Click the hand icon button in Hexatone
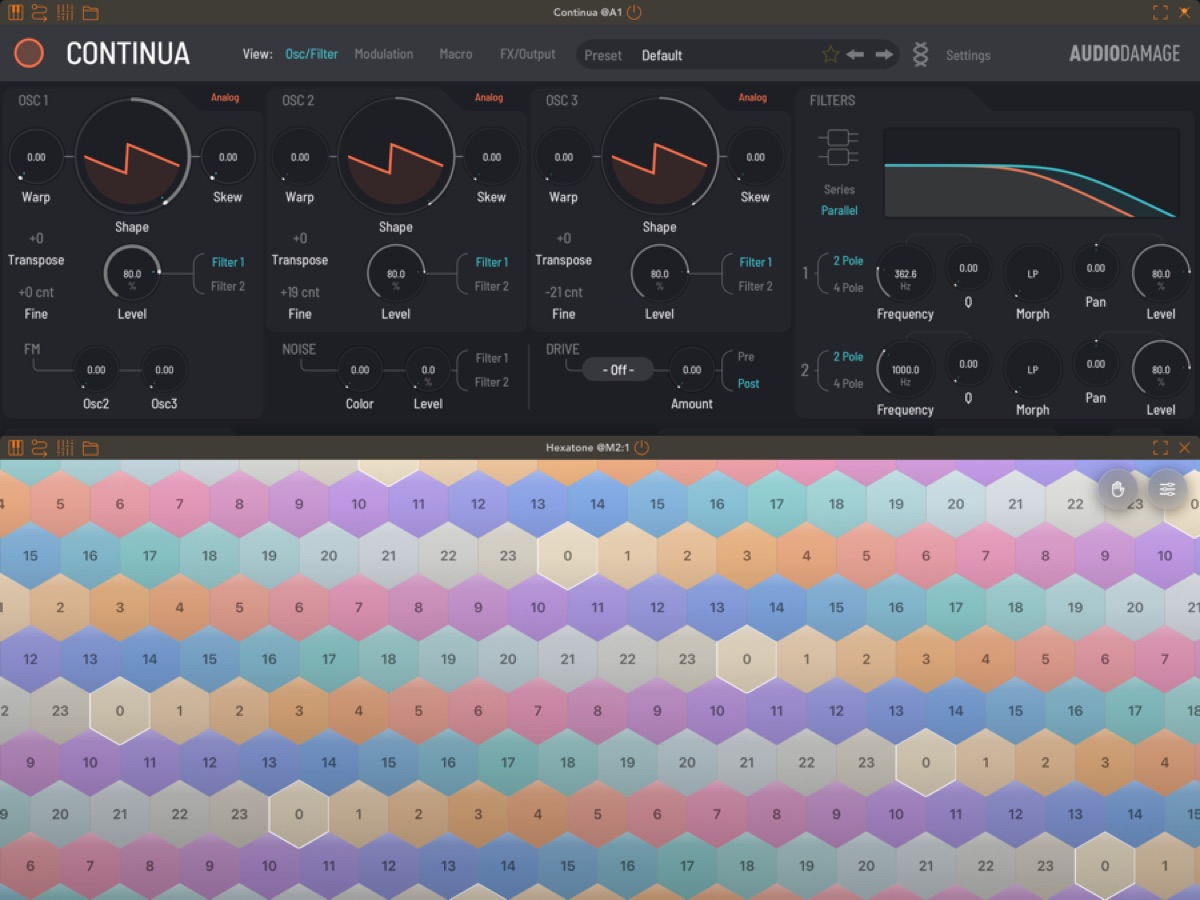This screenshot has width=1200, height=900. point(1118,489)
